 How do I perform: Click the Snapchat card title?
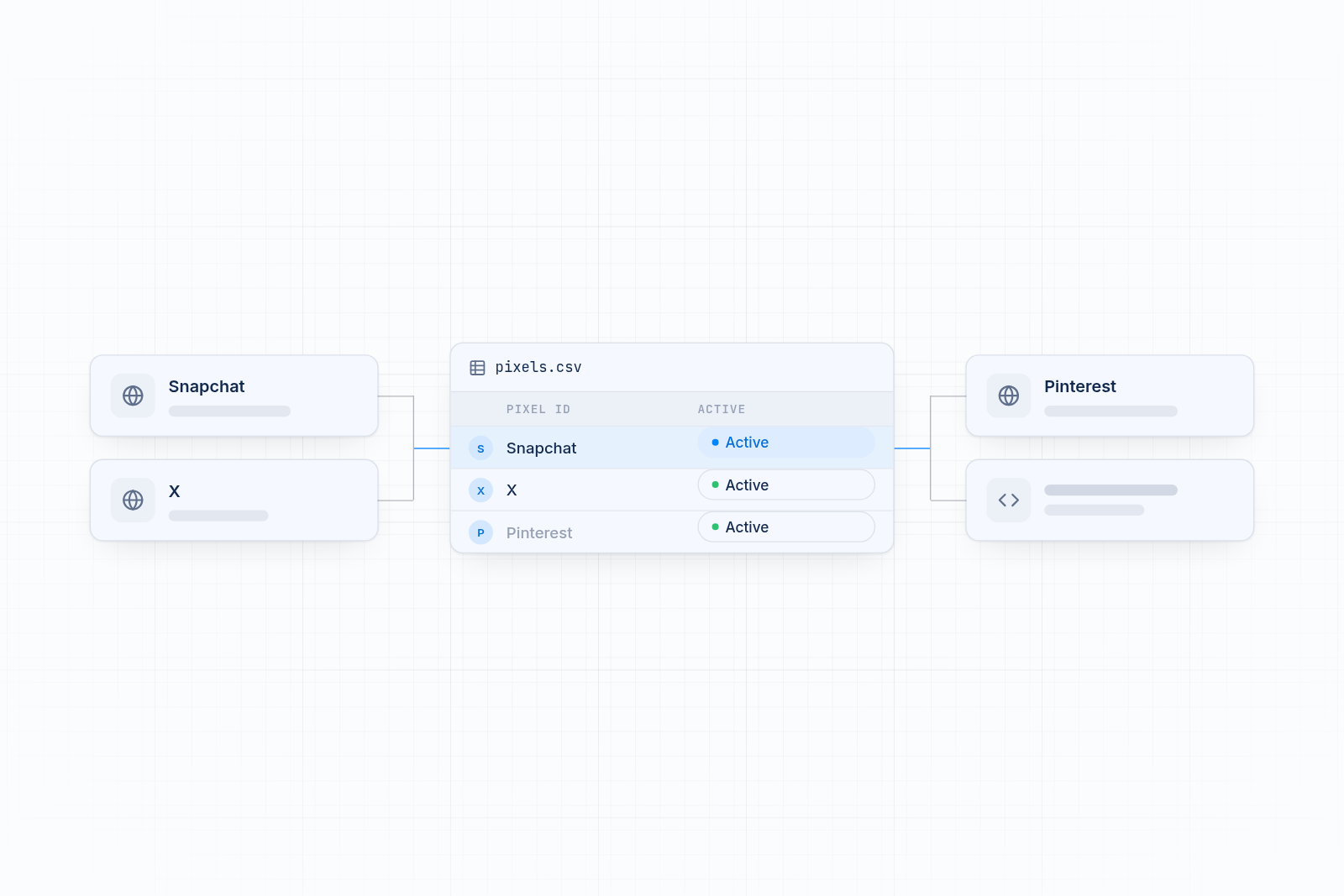click(207, 386)
